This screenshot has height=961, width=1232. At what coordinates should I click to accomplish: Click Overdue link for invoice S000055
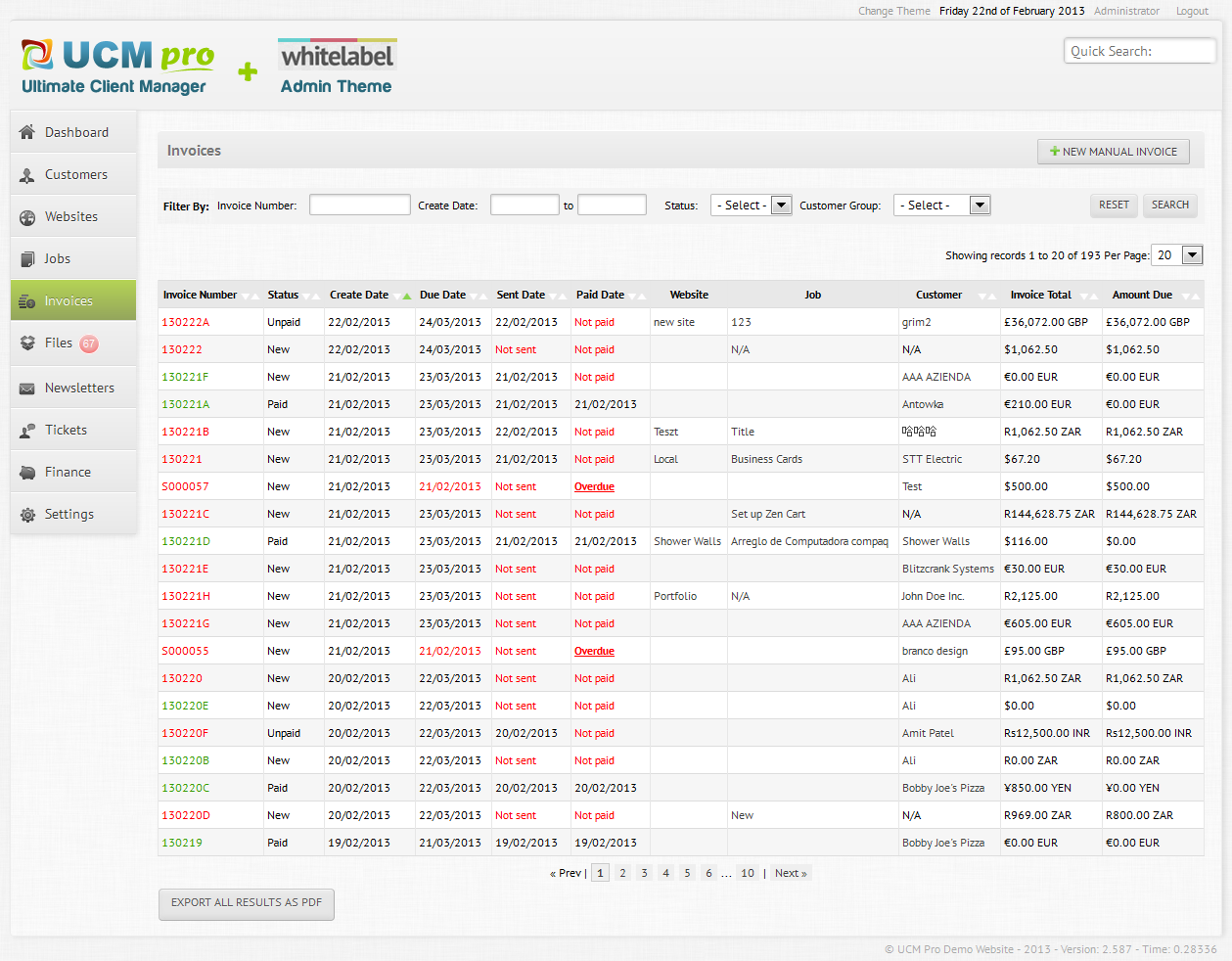(594, 651)
